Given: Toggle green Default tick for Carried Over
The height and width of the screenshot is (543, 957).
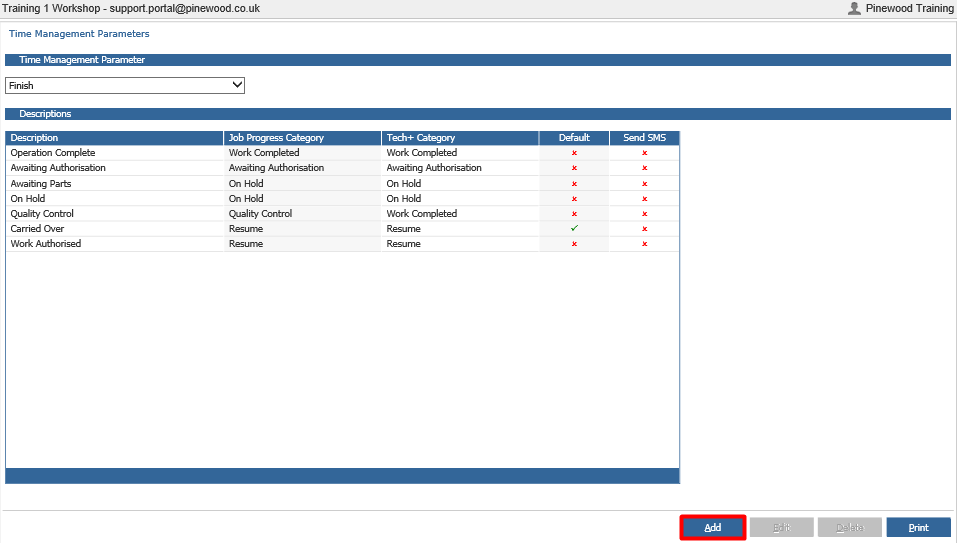Looking at the screenshot, I should pos(574,228).
